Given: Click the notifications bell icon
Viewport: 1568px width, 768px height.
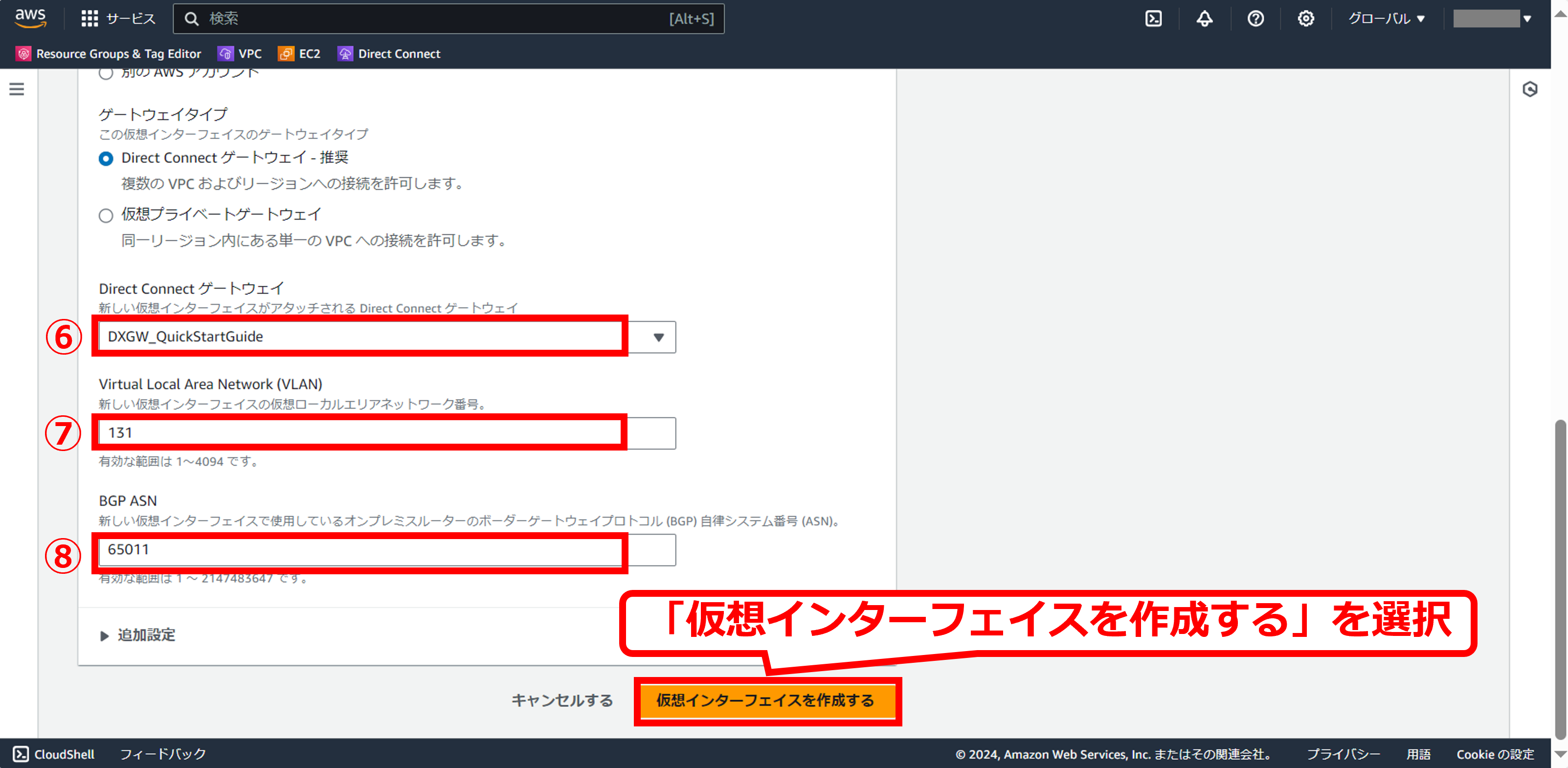Looking at the screenshot, I should (1204, 18).
